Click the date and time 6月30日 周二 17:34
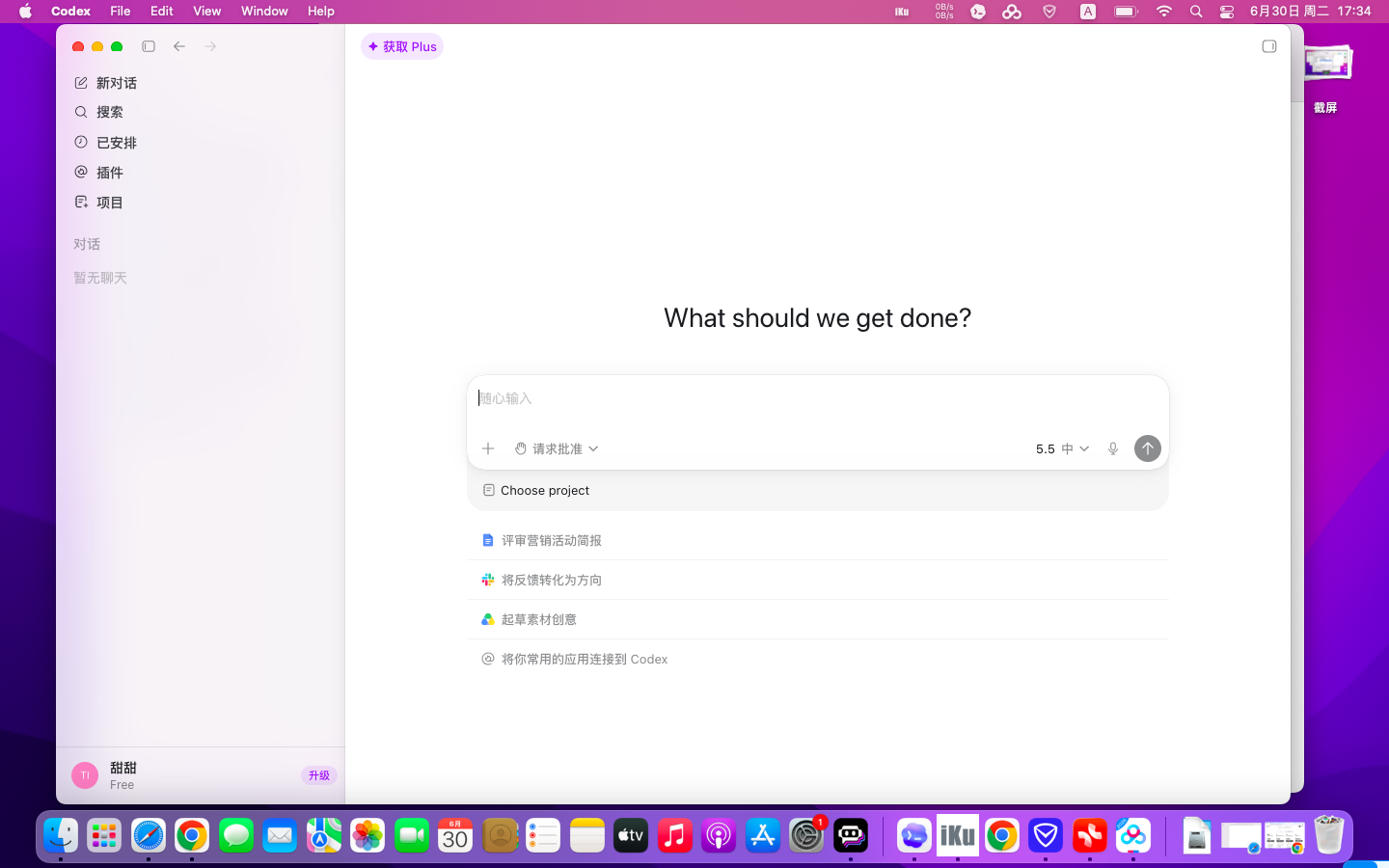The width and height of the screenshot is (1389, 868). pyautogui.click(x=1310, y=12)
